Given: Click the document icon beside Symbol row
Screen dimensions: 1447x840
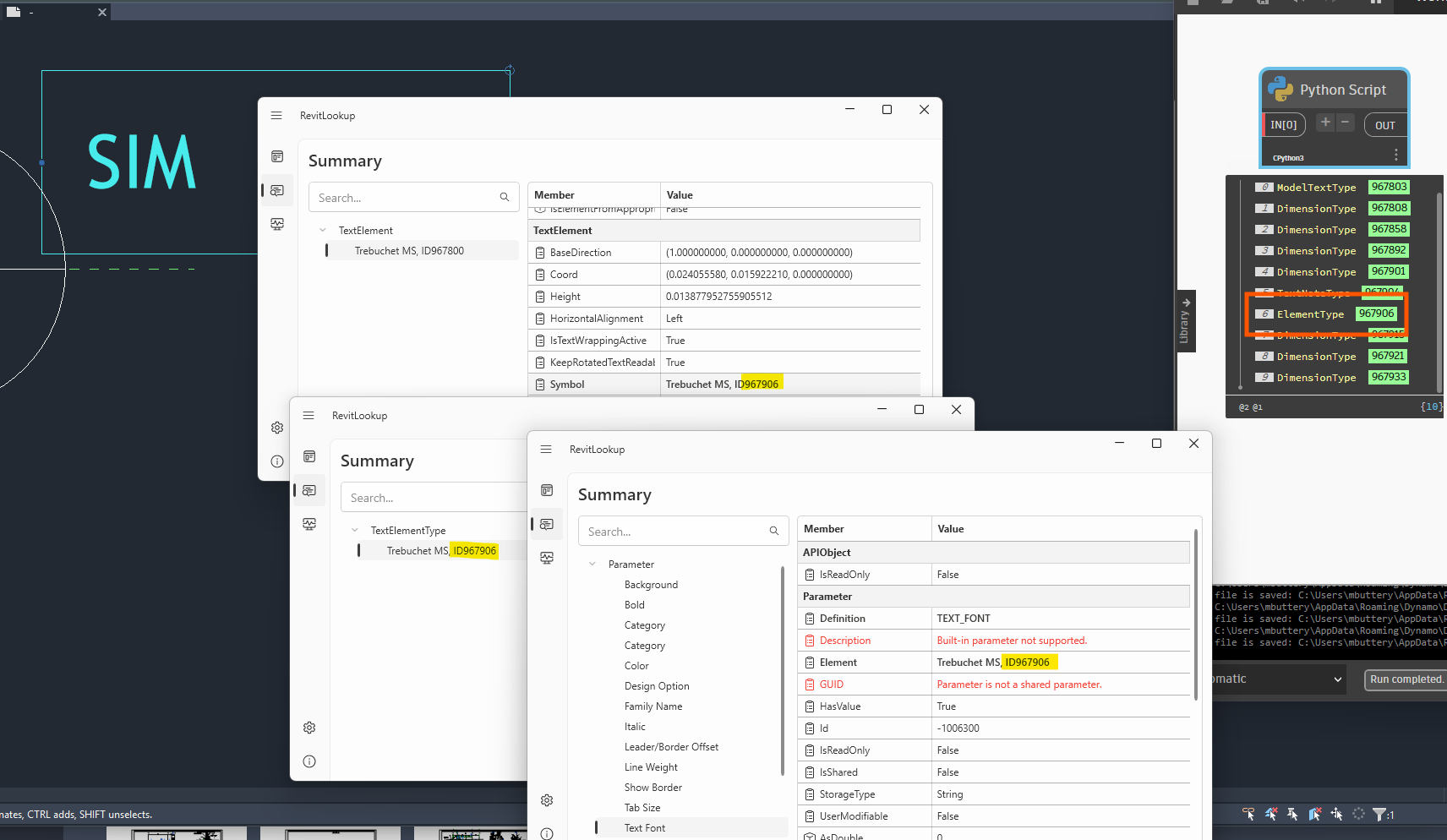Looking at the screenshot, I should [540, 385].
